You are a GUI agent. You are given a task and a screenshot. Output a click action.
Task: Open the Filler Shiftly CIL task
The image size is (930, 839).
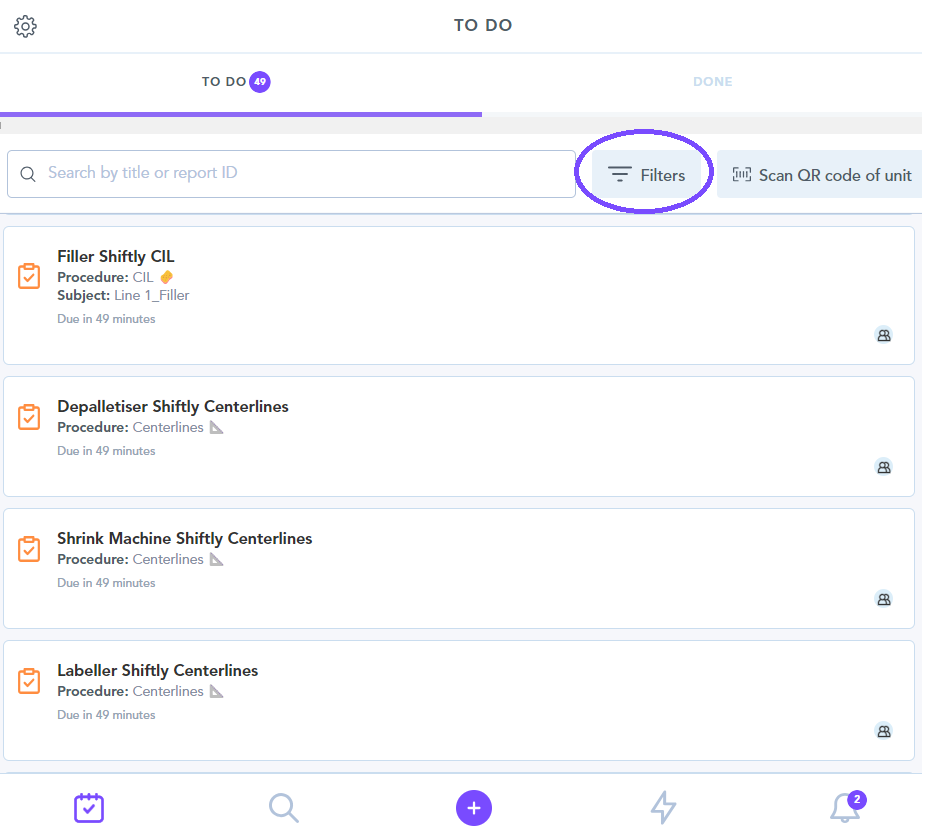tap(116, 257)
